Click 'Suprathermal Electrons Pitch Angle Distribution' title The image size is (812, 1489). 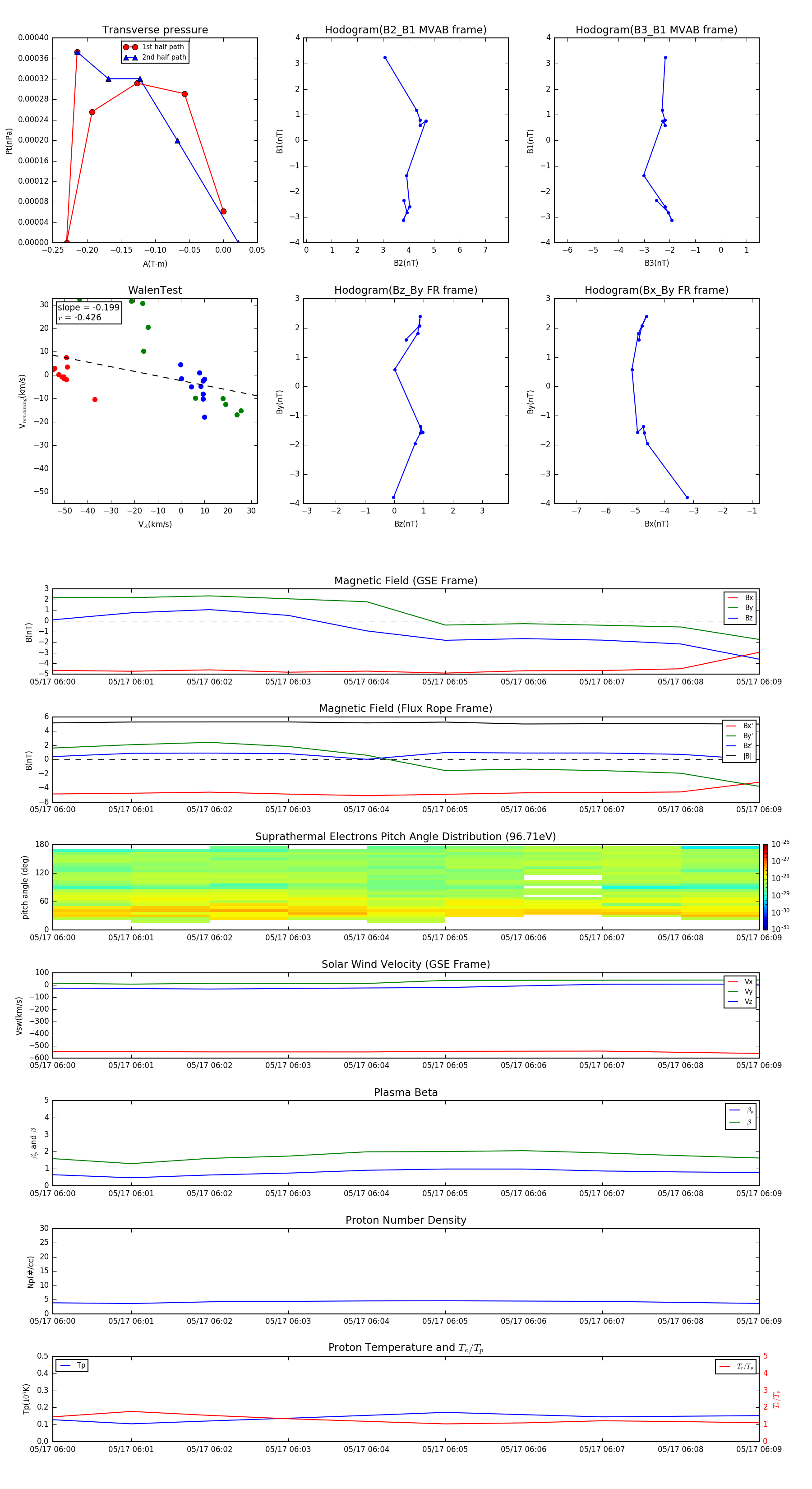point(406,837)
